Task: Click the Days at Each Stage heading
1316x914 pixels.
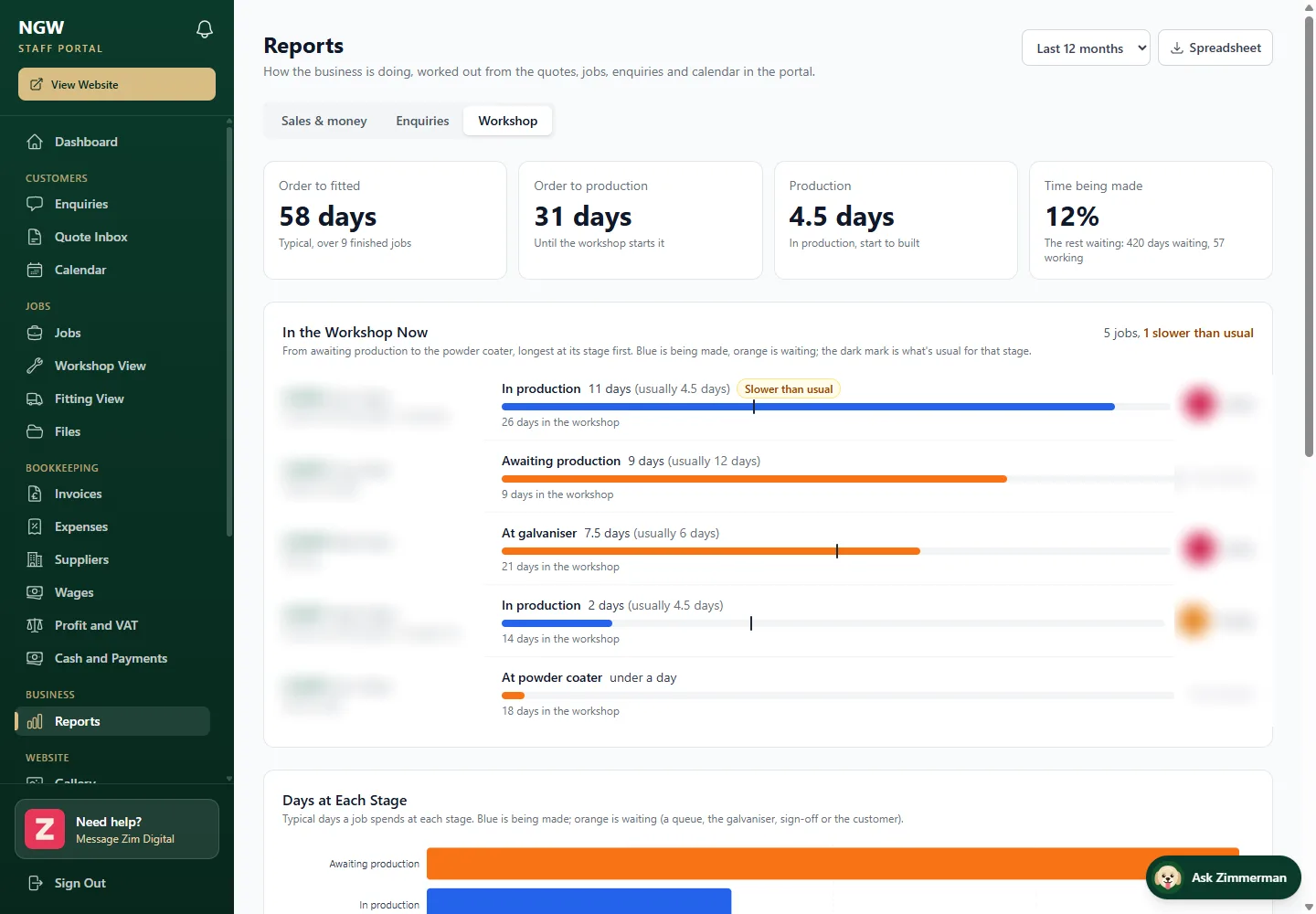Action: [345, 801]
